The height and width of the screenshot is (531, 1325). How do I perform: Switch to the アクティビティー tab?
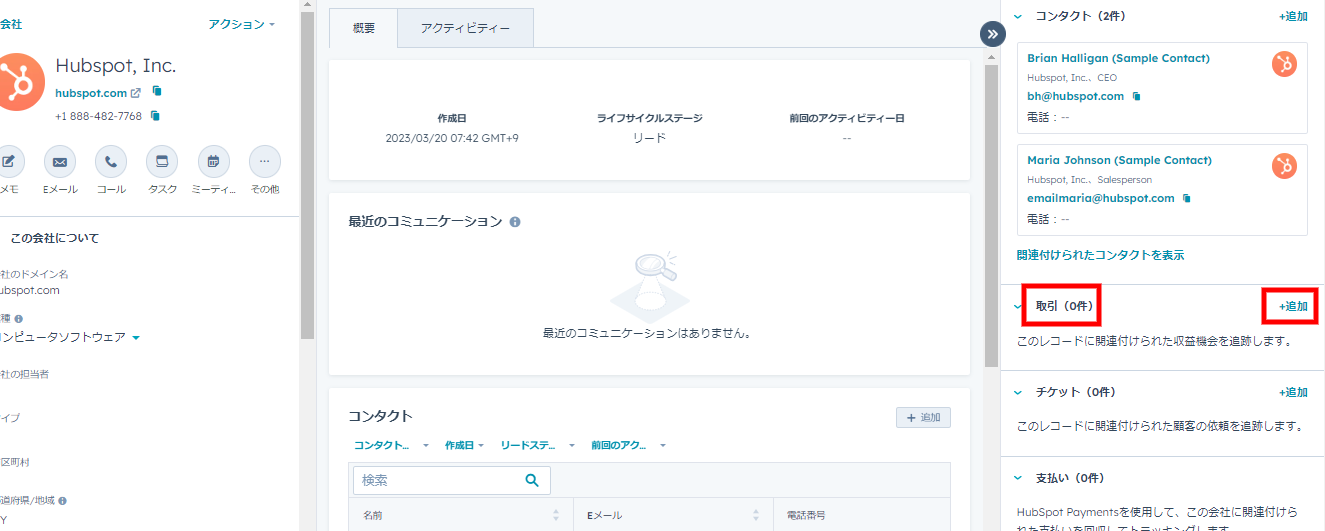coord(465,28)
